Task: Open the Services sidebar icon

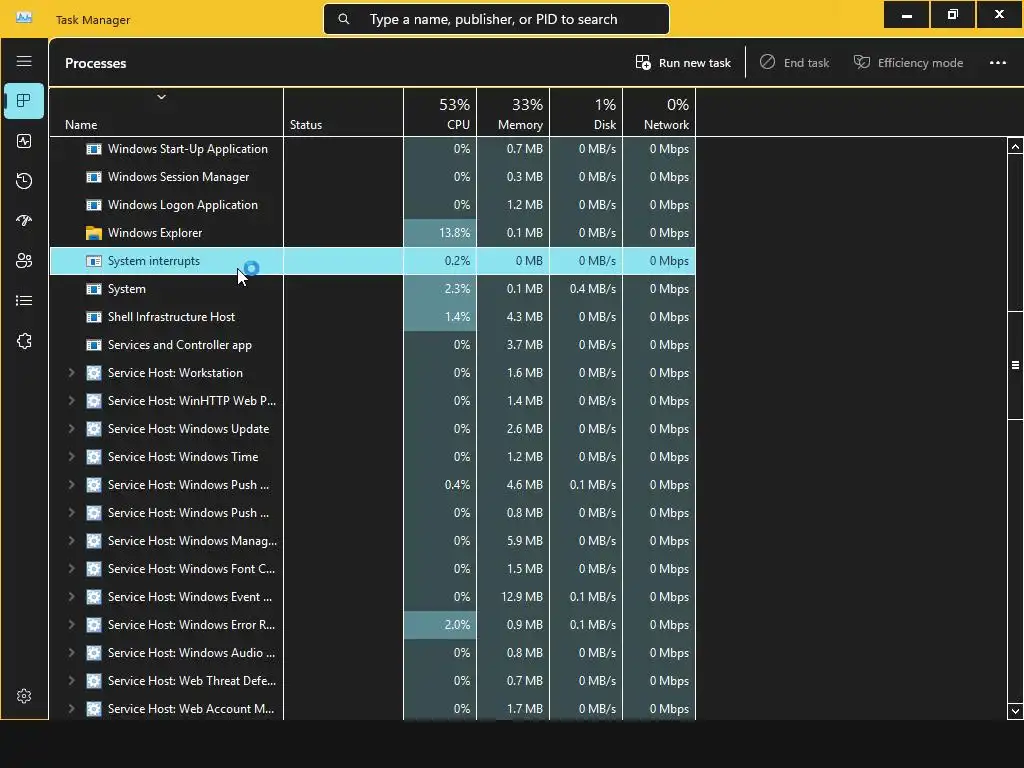Action: pyautogui.click(x=24, y=341)
